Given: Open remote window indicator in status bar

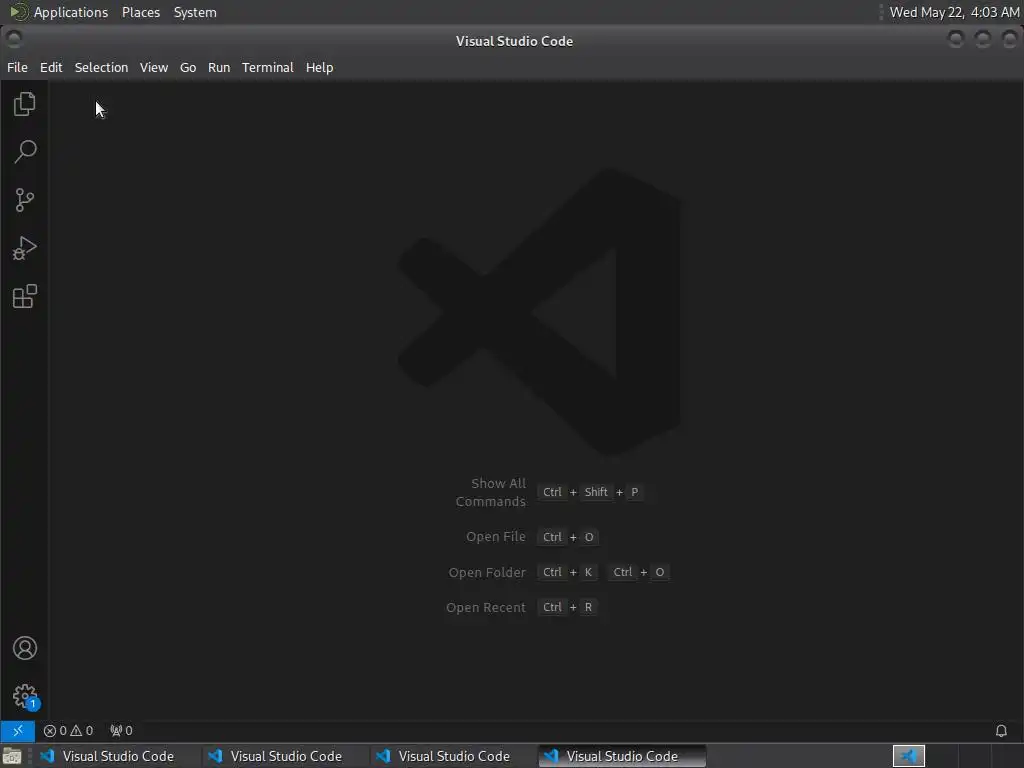Looking at the screenshot, I should (x=18, y=730).
